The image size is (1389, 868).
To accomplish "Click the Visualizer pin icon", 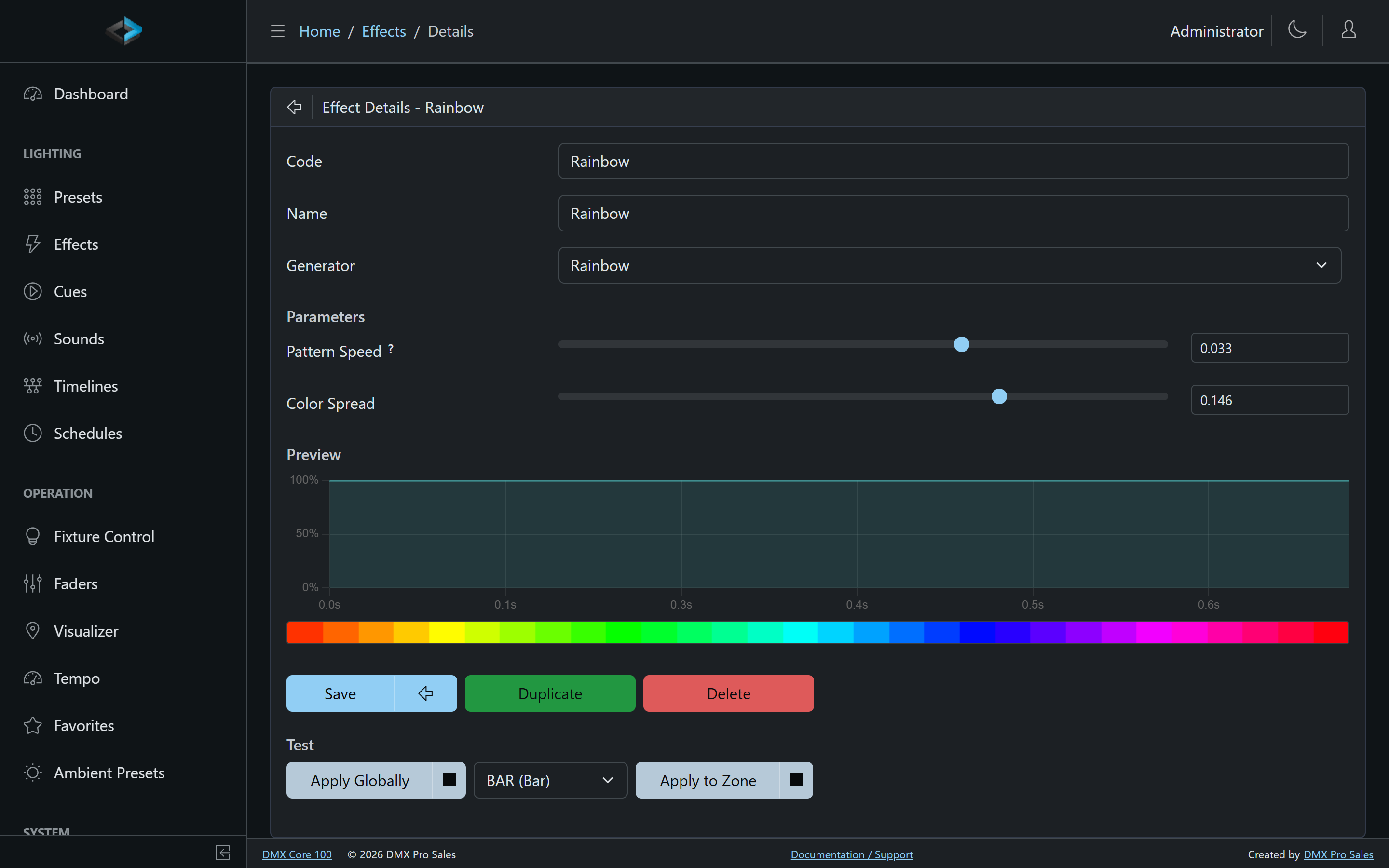I will (33, 631).
